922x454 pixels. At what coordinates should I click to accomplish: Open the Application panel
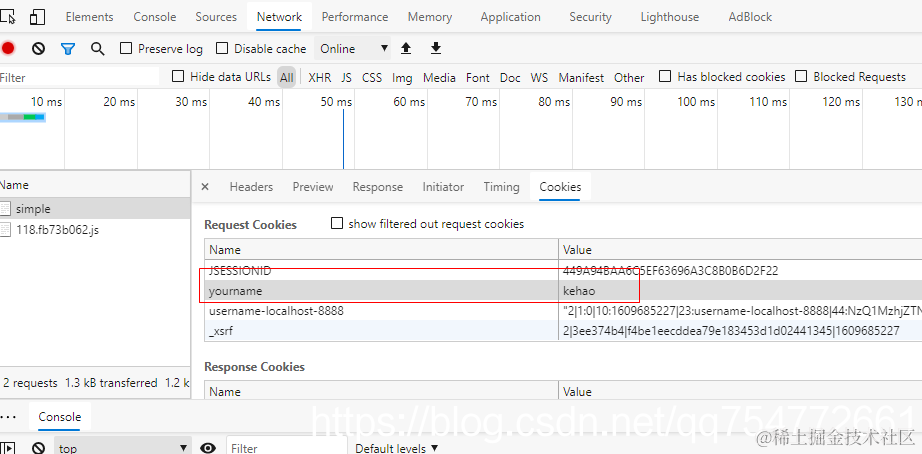pyautogui.click(x=510, y=17)
